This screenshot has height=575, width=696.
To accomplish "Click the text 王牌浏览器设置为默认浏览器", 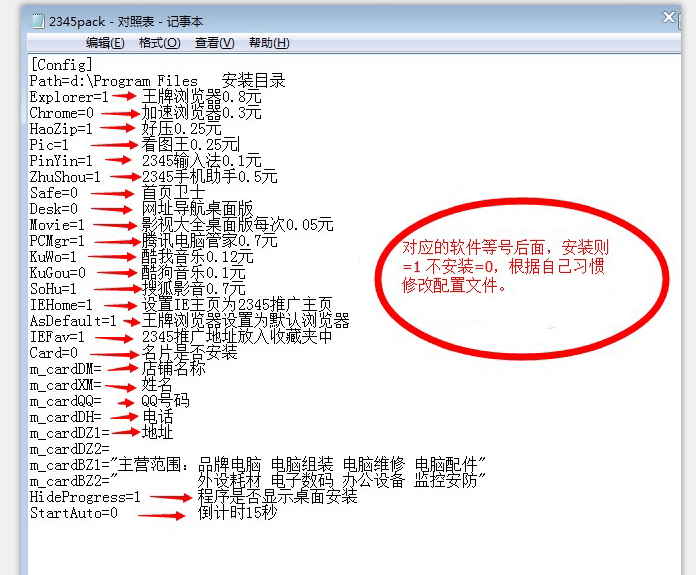I will (245, 321).
